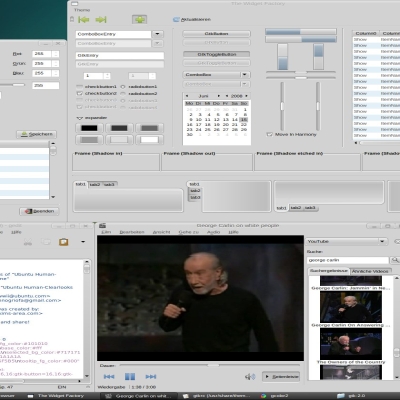Open the YouTube source dropdown
Viewport: 400px width, 400px height.
pos(347,241)
